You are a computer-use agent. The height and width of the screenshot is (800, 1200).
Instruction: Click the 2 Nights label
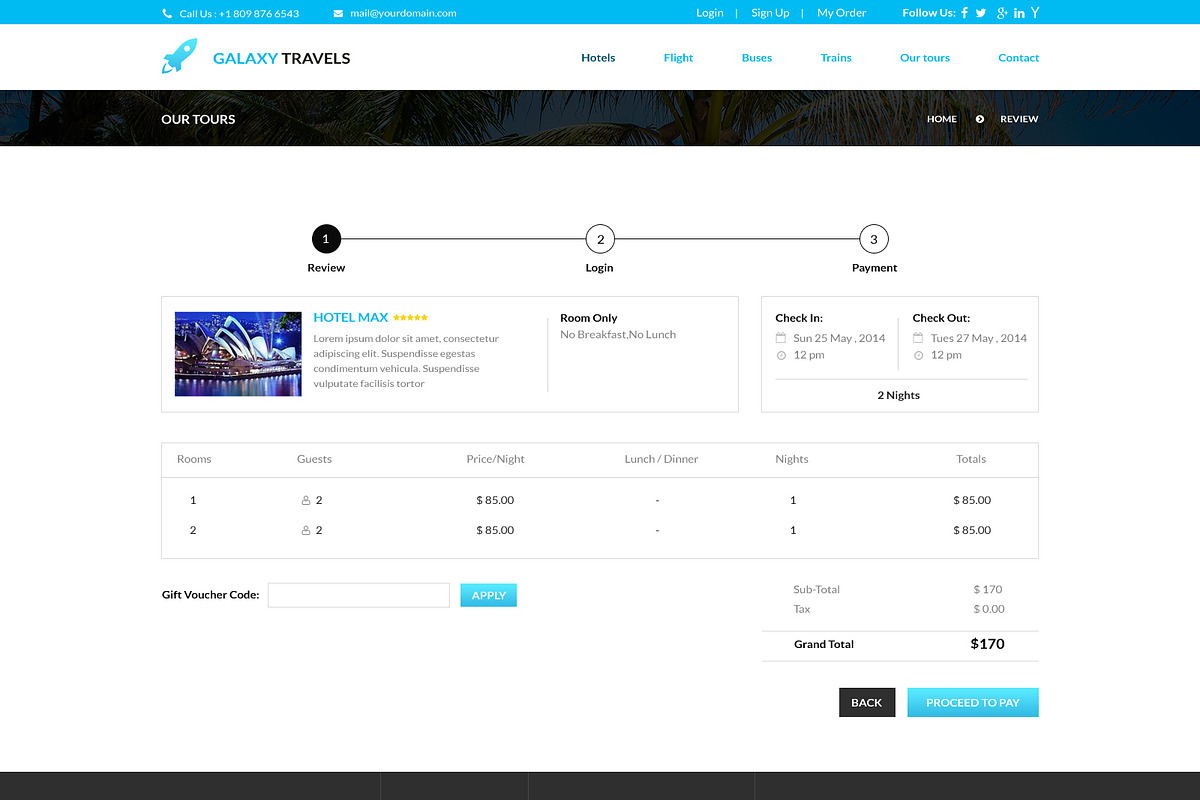tap(899, 395)
